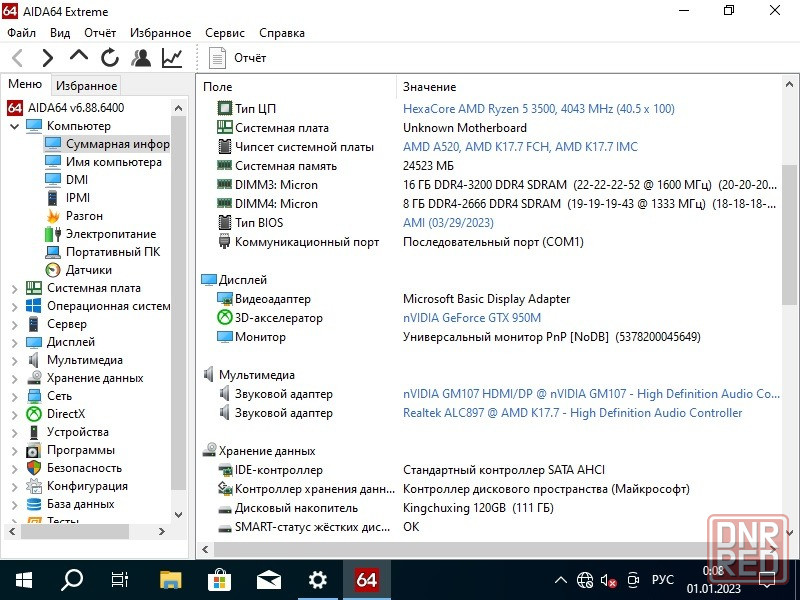The image size is (800, 600).
Task: Go forward with the right arrow toolbar button
Action: [47, 58]
